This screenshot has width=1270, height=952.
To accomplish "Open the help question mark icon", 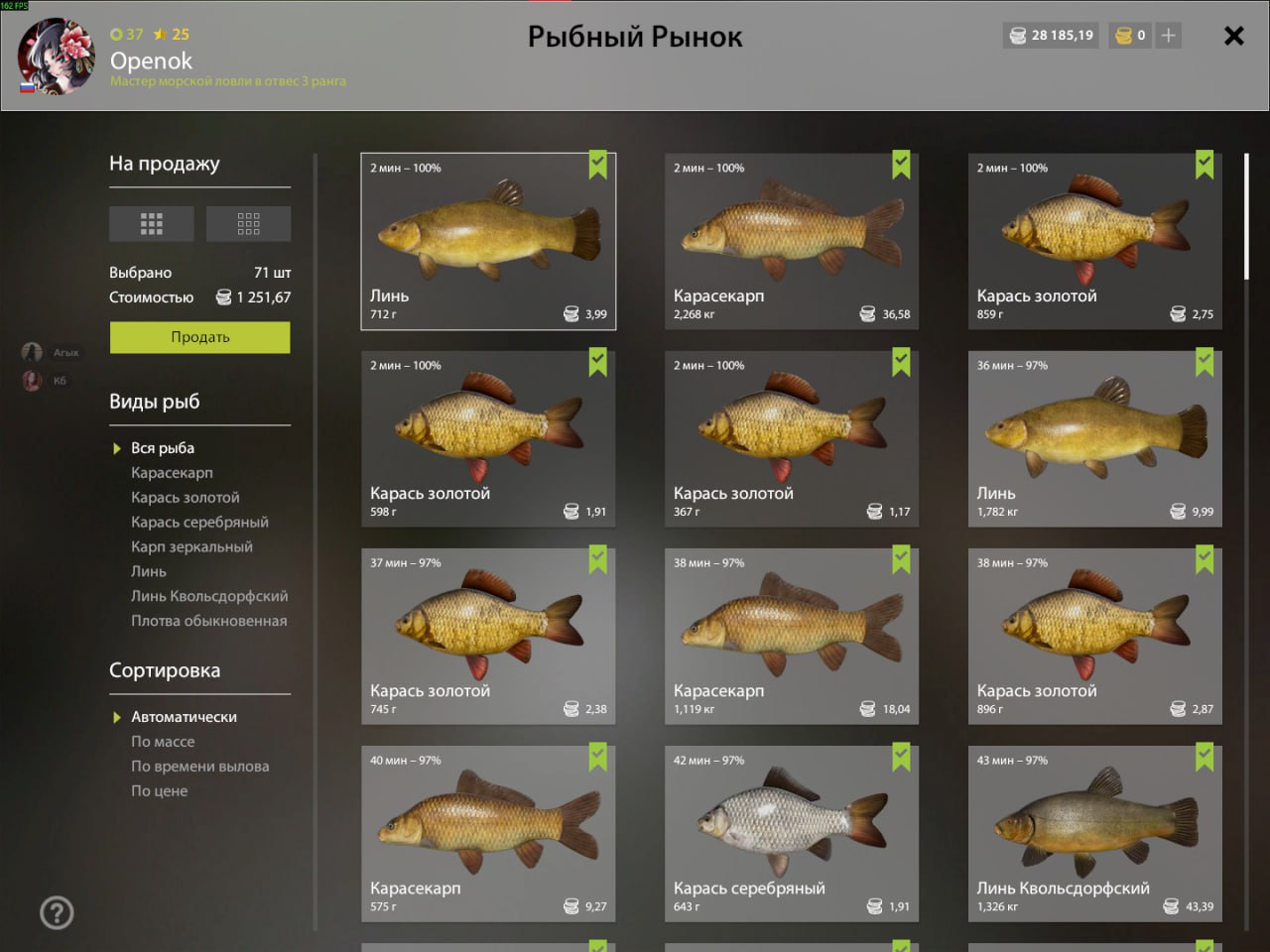I will [57, 912].
